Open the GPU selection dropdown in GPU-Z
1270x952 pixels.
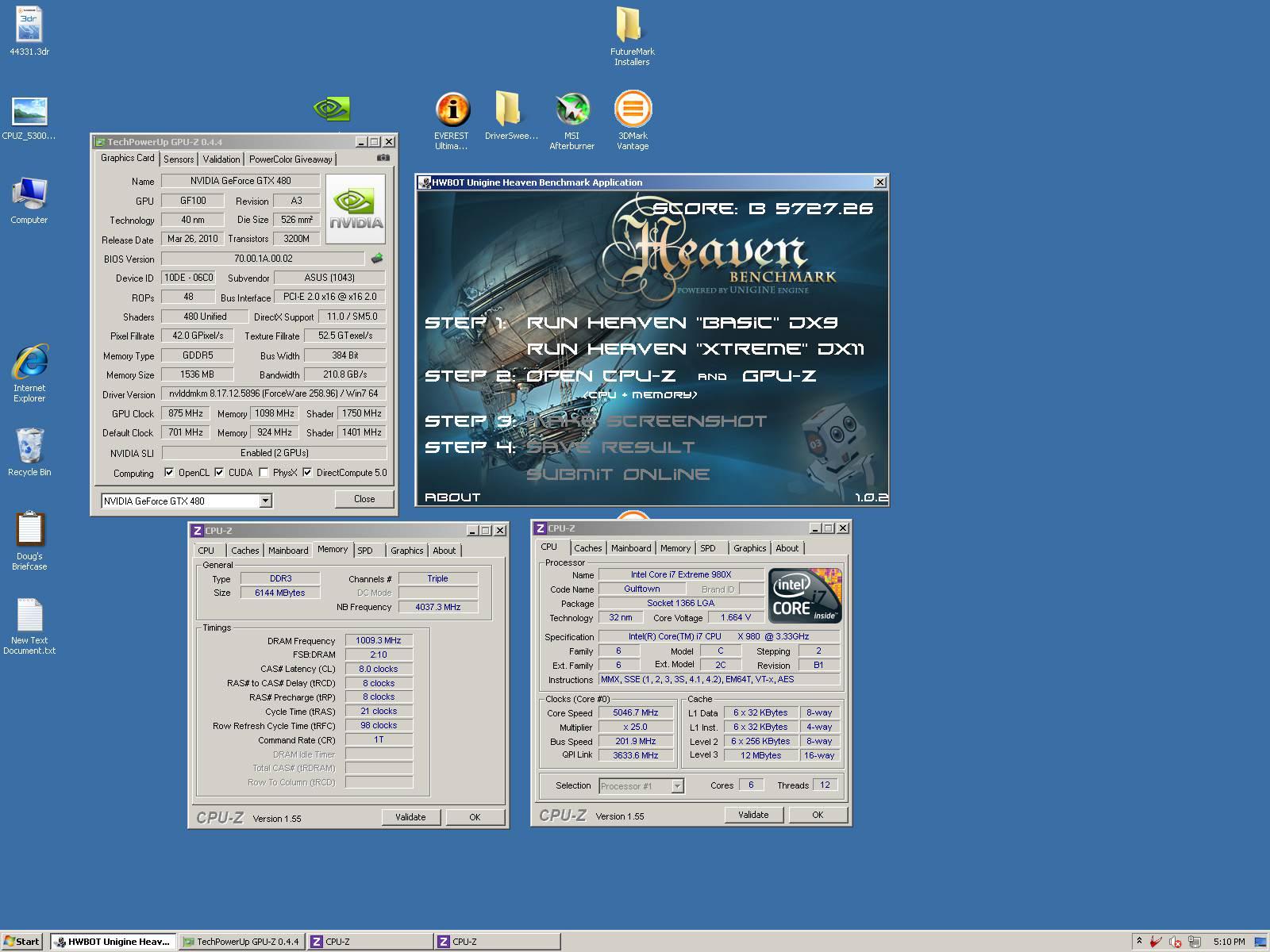click(265, 501)
